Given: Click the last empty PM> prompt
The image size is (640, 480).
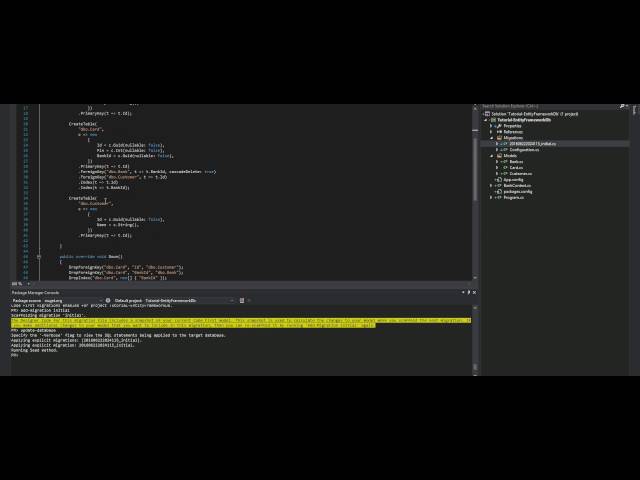Looking at the screenshot, I should (x=15, y=355).
